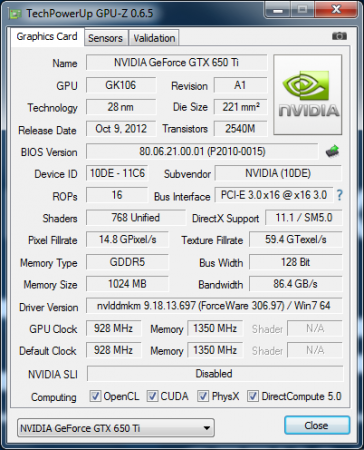The image size is (364, 450).
Task: Click the camera screenshot icon
Action: point(339,36)
